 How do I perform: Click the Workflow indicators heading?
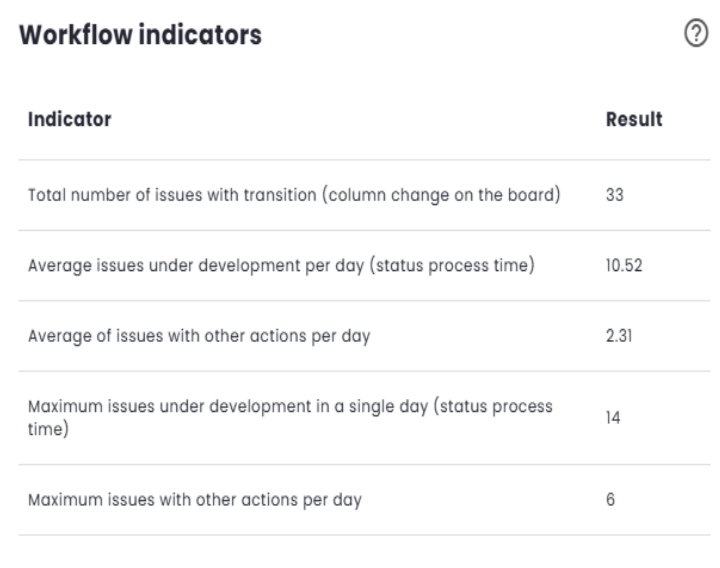(x=140, y=36)
